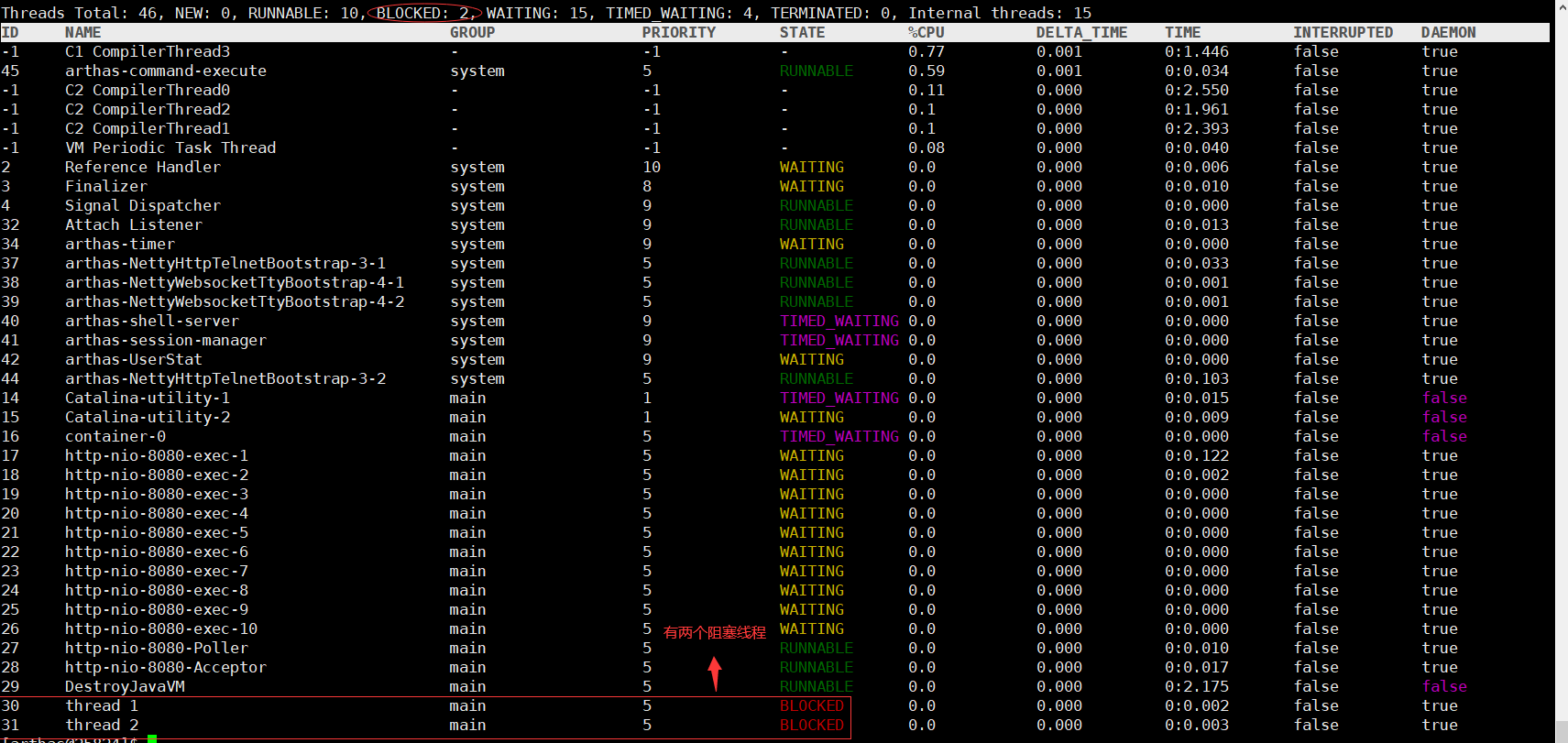Click thread name 'thread 2'
The height and width of the screenshot is (743, 1568).
click(102, 725)
